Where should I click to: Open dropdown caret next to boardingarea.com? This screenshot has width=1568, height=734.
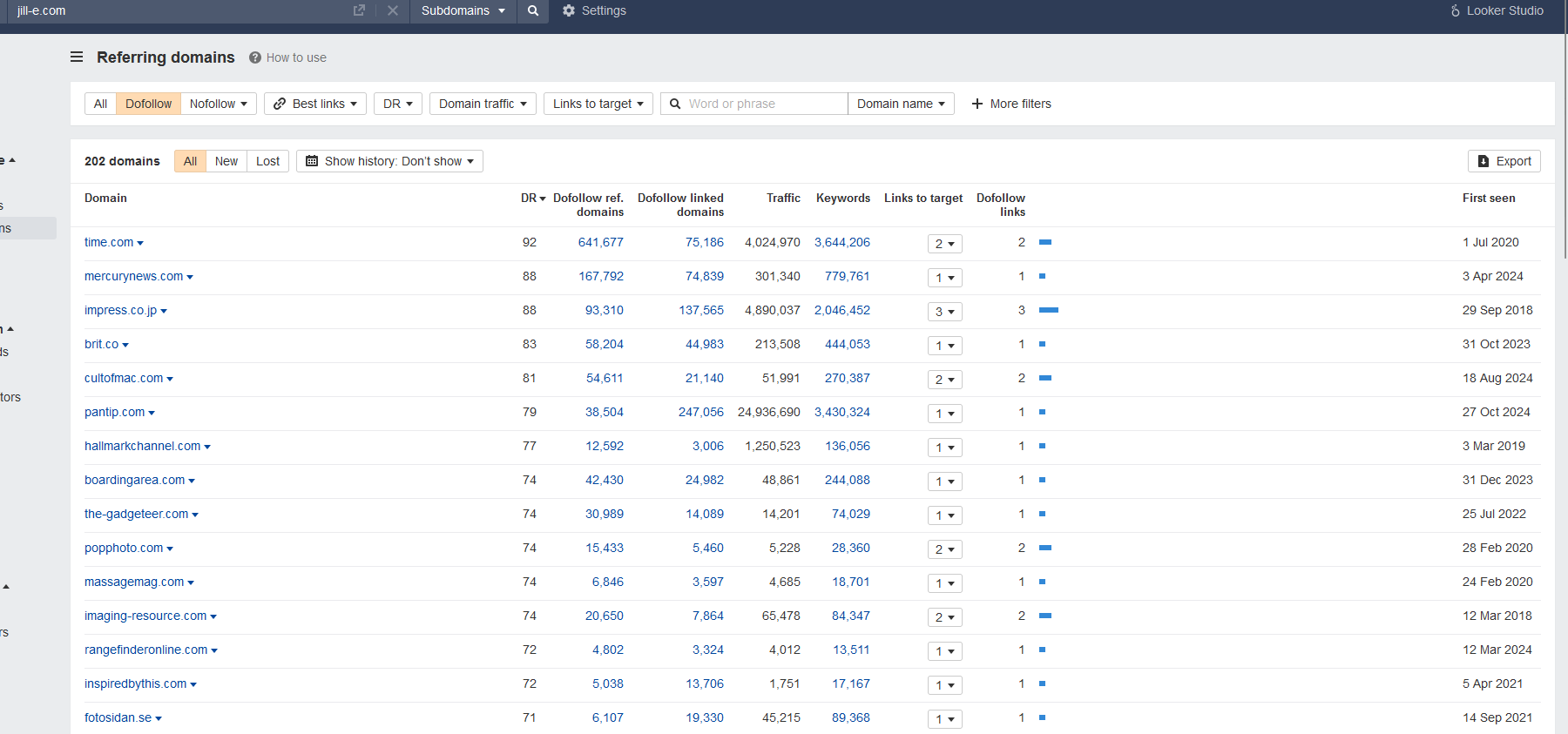coord(192,481)
